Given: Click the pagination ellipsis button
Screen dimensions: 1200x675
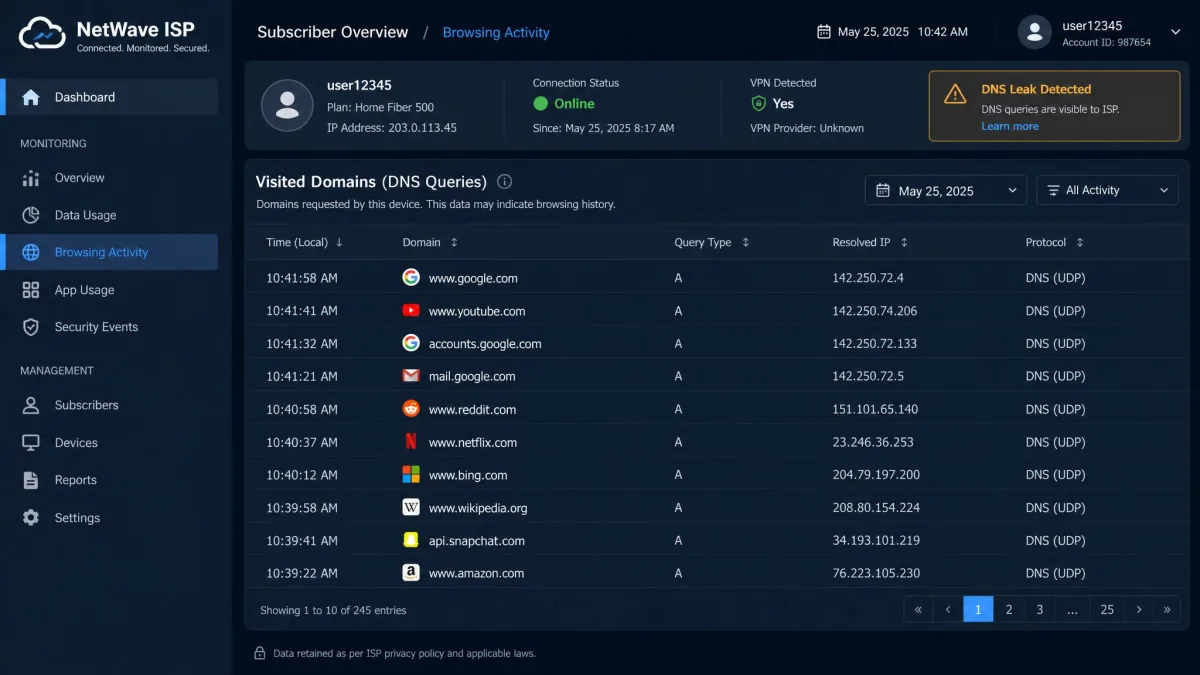Looking at the screenshot, I should pos(1072,609).
